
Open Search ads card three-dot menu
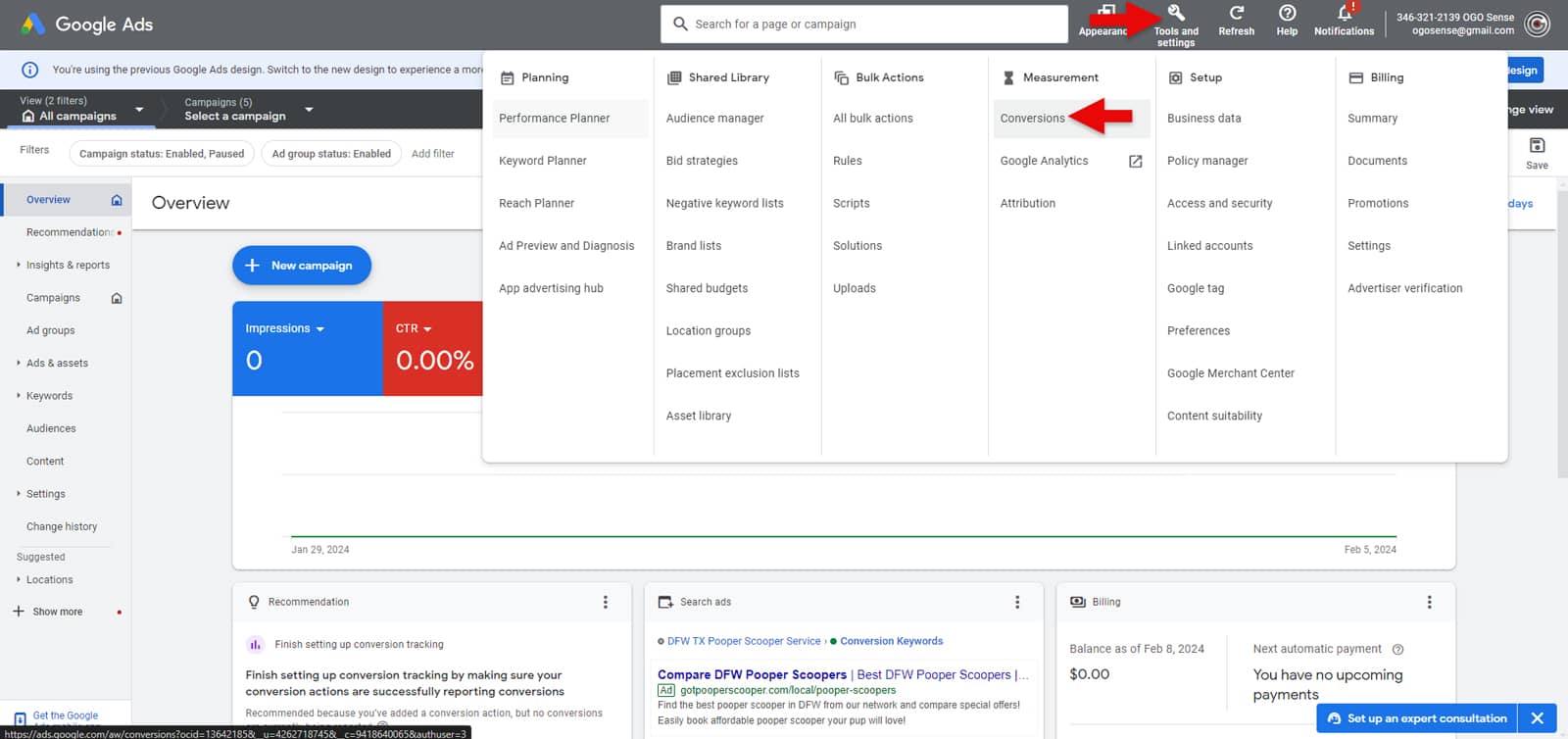click(1017, 602)
